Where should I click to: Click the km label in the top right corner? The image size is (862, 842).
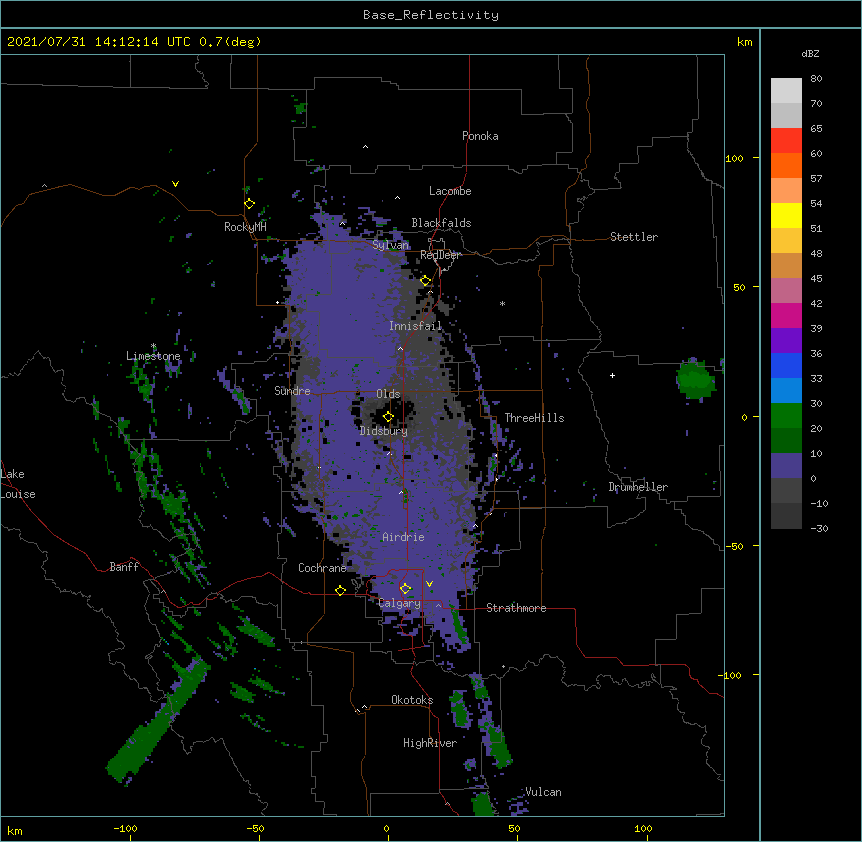[744, 42]
